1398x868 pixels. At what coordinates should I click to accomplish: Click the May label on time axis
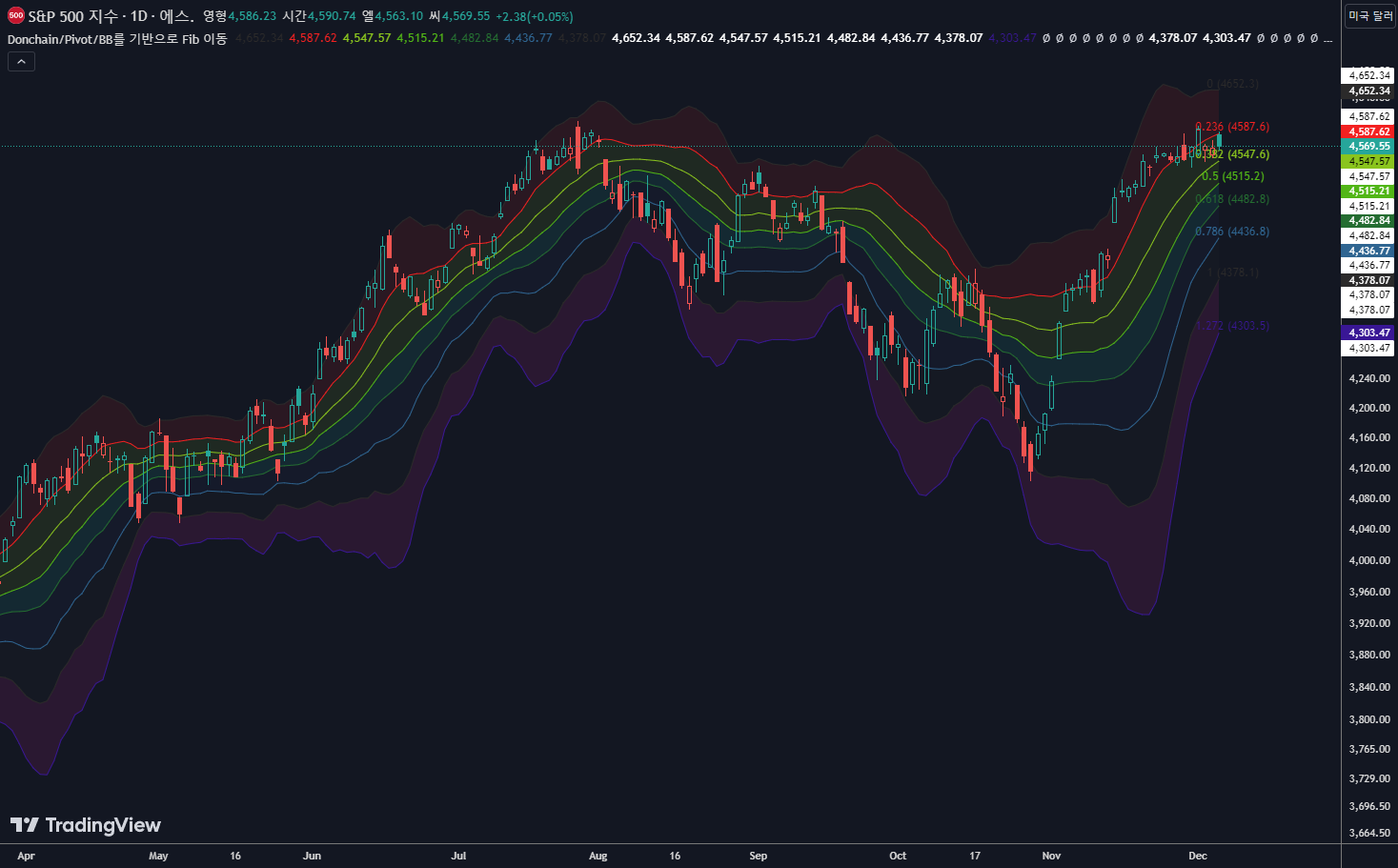158,856
